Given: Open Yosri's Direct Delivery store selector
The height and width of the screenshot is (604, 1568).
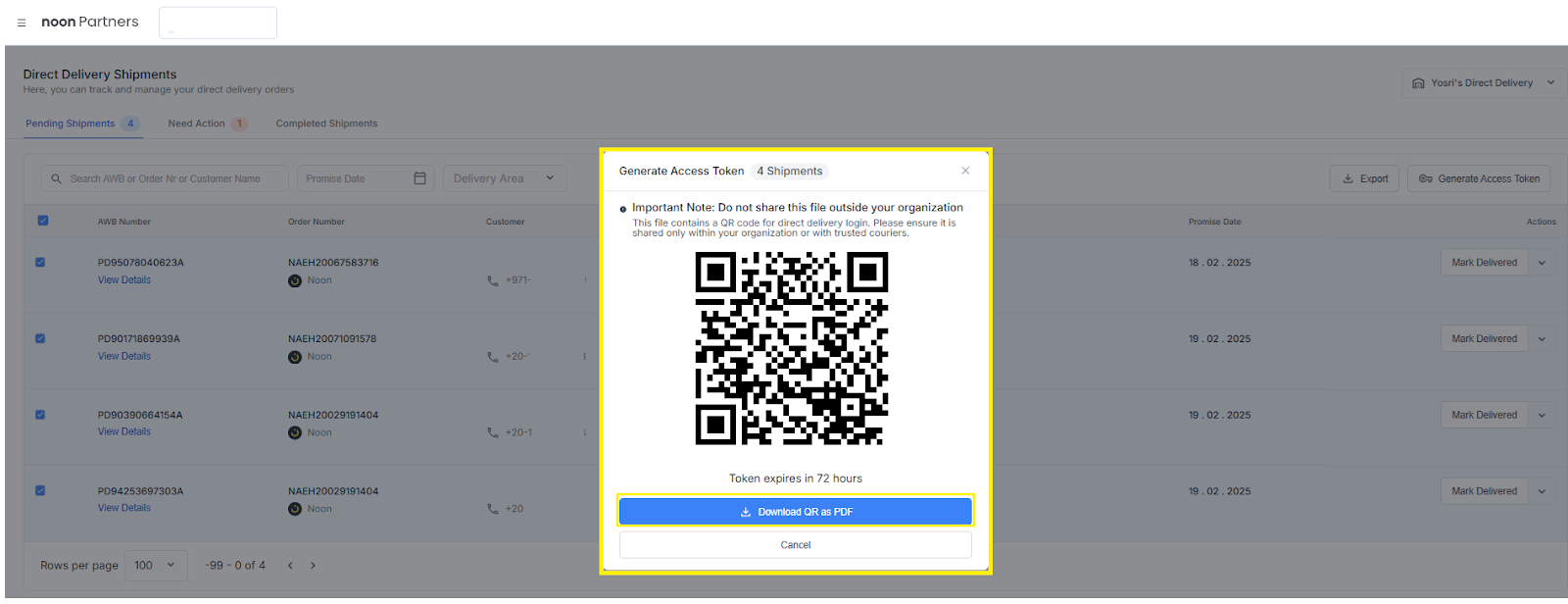Looking at the screenshot, I should click(1482, 83).
